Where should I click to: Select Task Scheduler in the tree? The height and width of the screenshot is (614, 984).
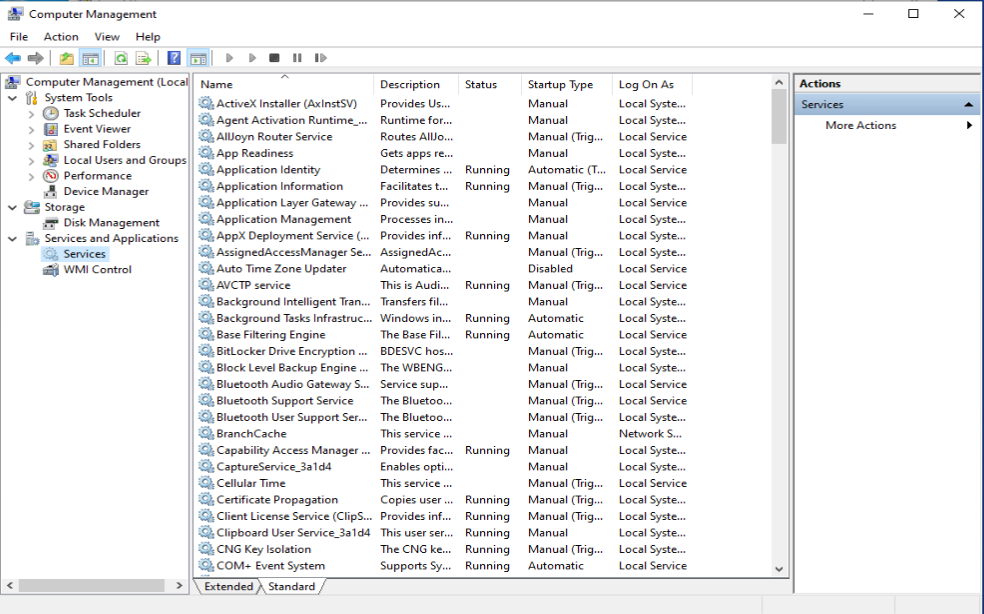click(102, 113)
